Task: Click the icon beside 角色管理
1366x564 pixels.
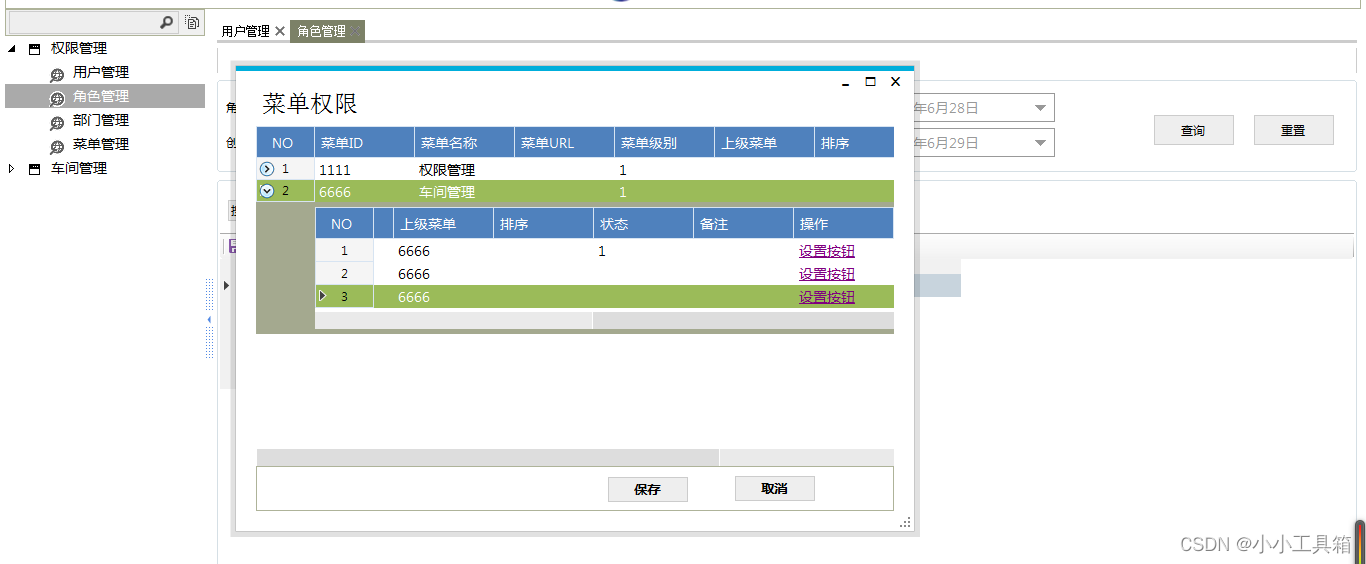Action: tap(57, 97)
